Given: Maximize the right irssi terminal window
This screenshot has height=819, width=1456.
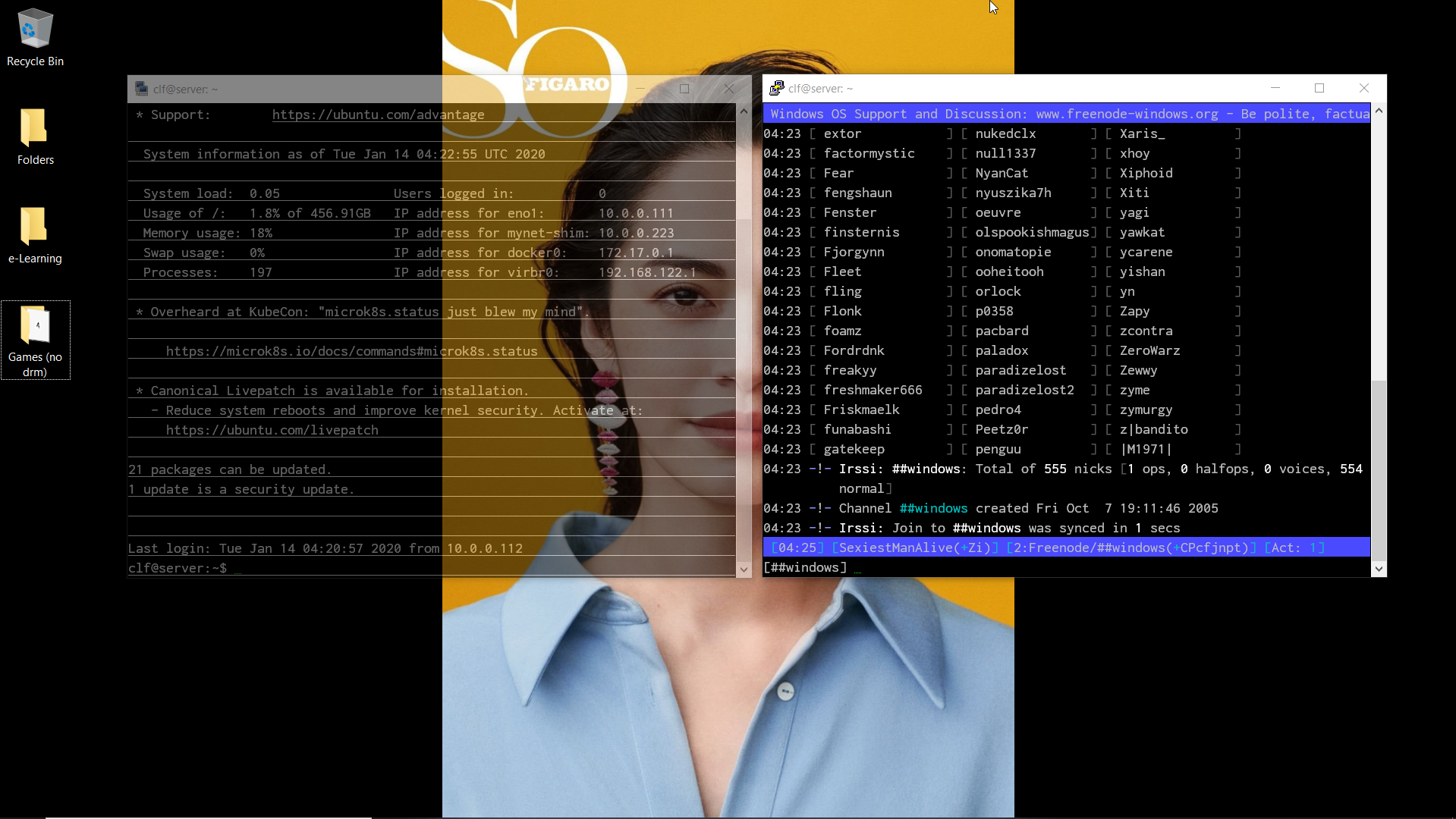Looking at the screenshot, I should click(x=1319, y=88).
